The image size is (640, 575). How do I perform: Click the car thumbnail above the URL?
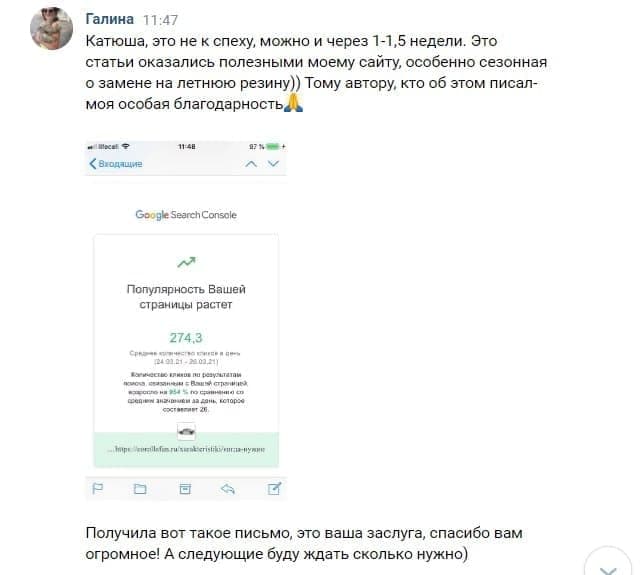point(186,432)
